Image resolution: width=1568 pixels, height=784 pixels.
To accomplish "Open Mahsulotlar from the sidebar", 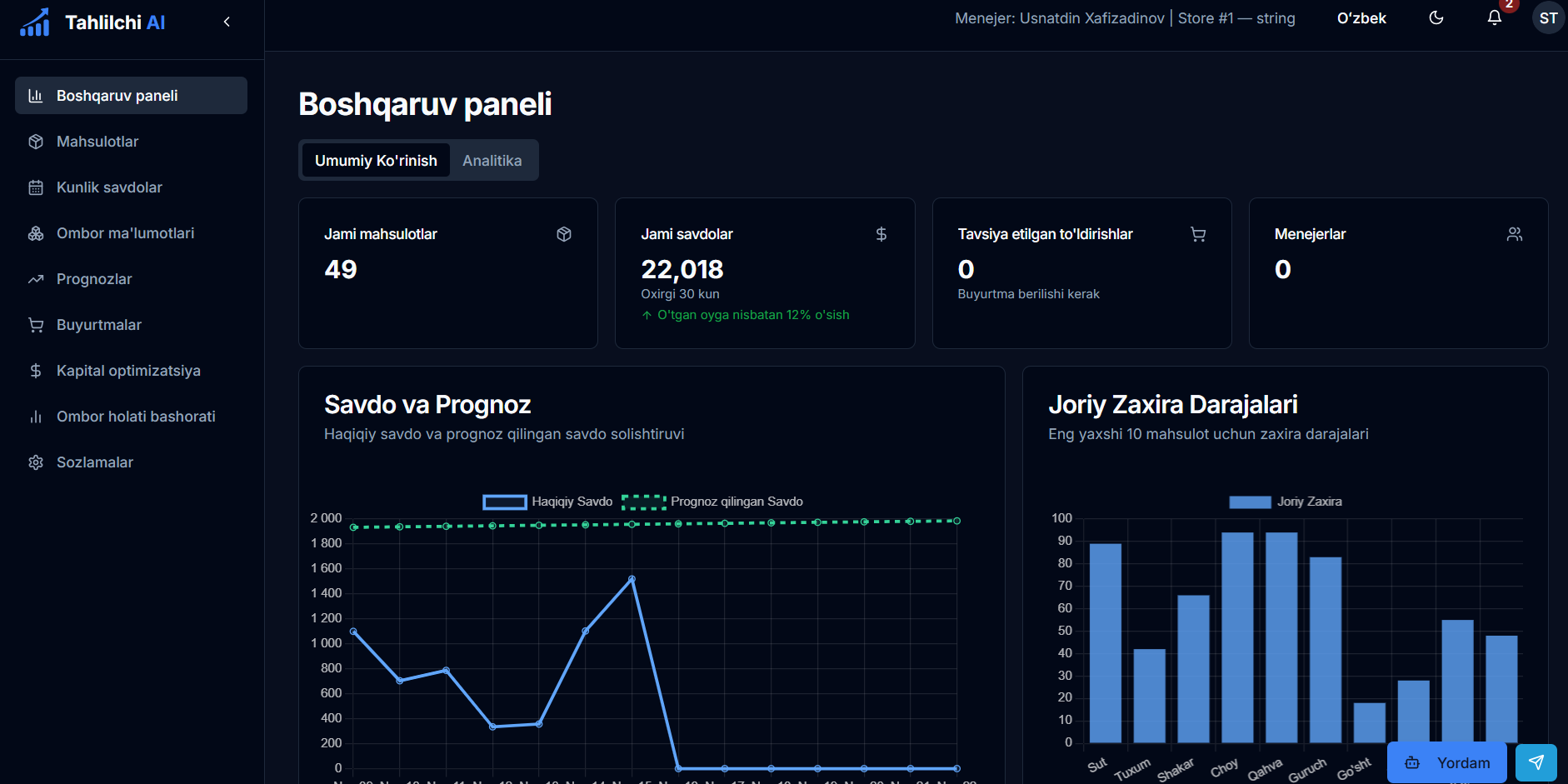I will (x=97, y=142).
